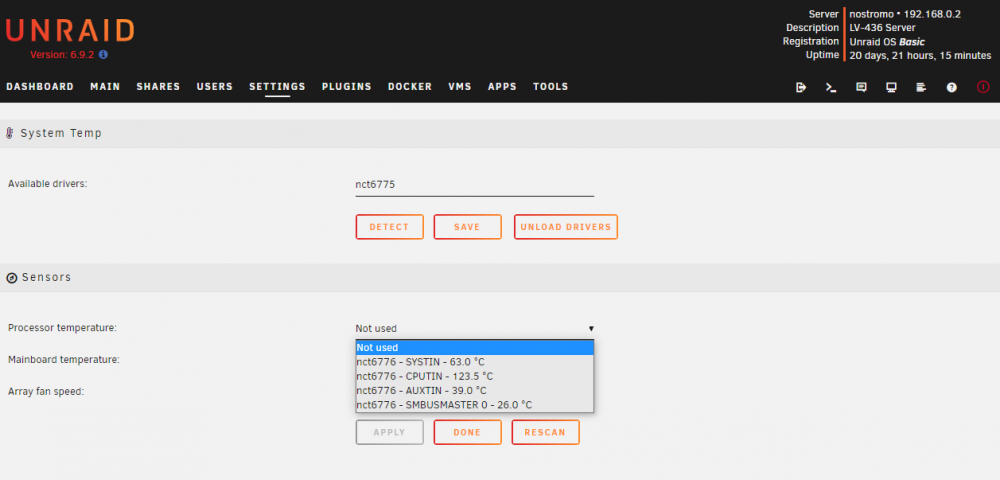1000x480 pixels.
Task: Open the terminal icon in the top bar
Action: click(831, 87)
